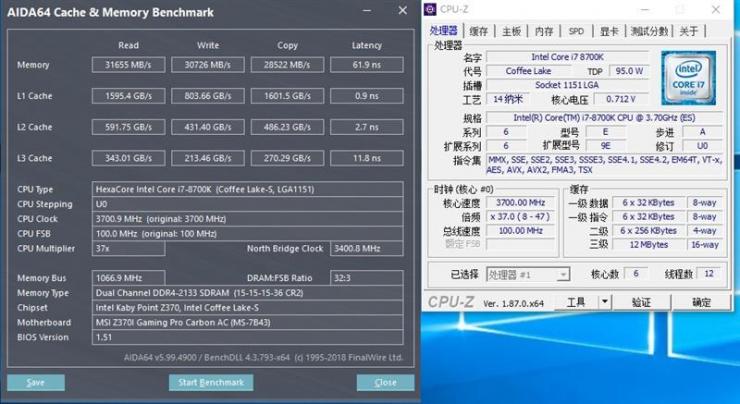
Task: Click CPU-Z 三级 cache value 12 MBytes
Action: coord(648,245)
